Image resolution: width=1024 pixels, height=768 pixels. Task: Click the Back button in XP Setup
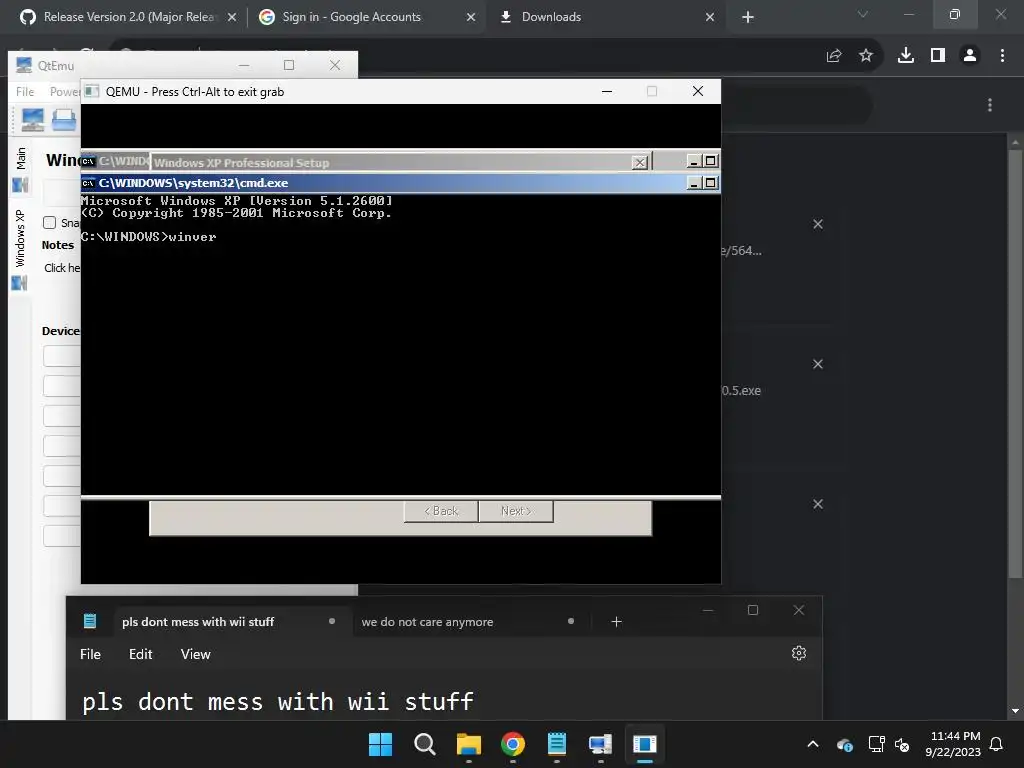(x=441, y=511)
